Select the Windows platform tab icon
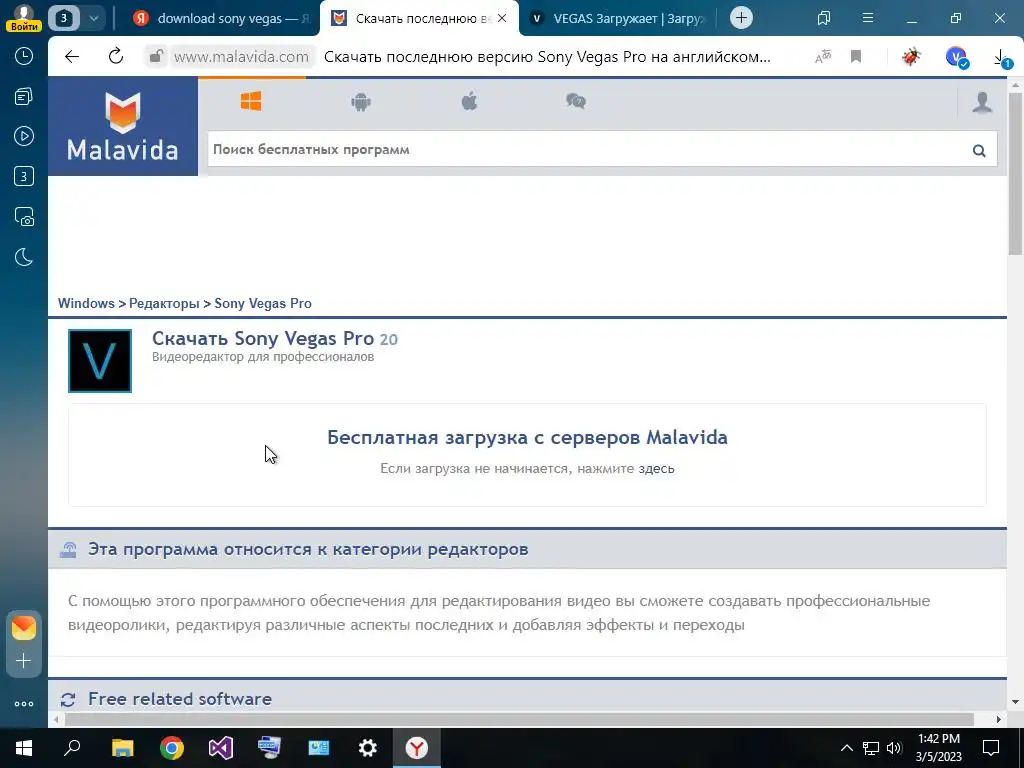1024x768 pixels. [x=251, y=101]
